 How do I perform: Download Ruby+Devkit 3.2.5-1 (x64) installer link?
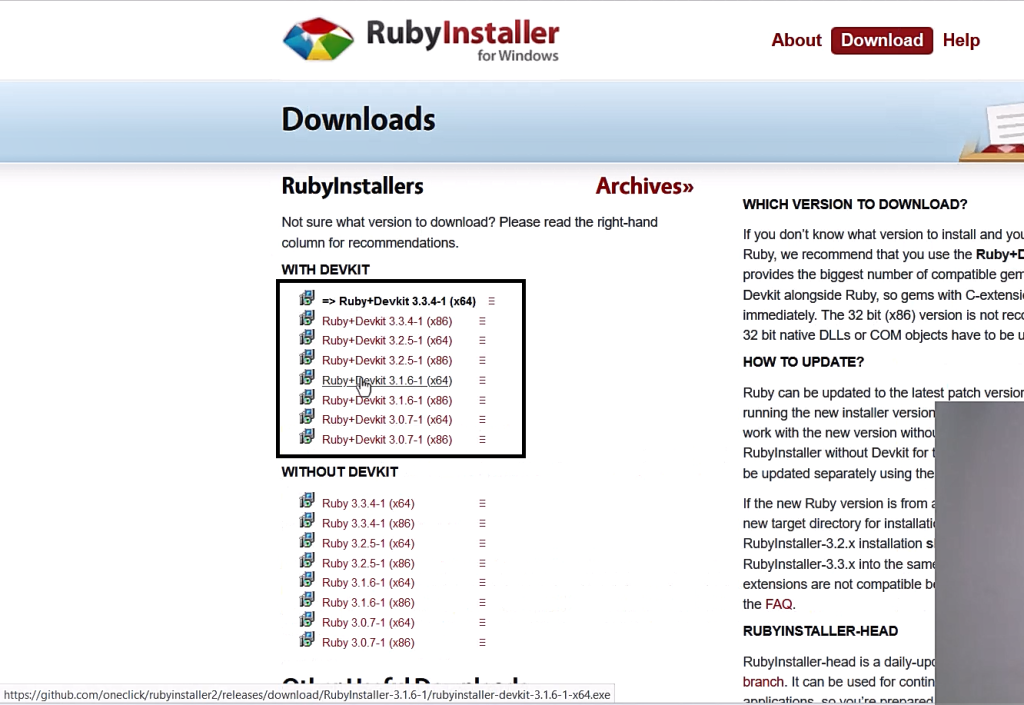[386, 340]
